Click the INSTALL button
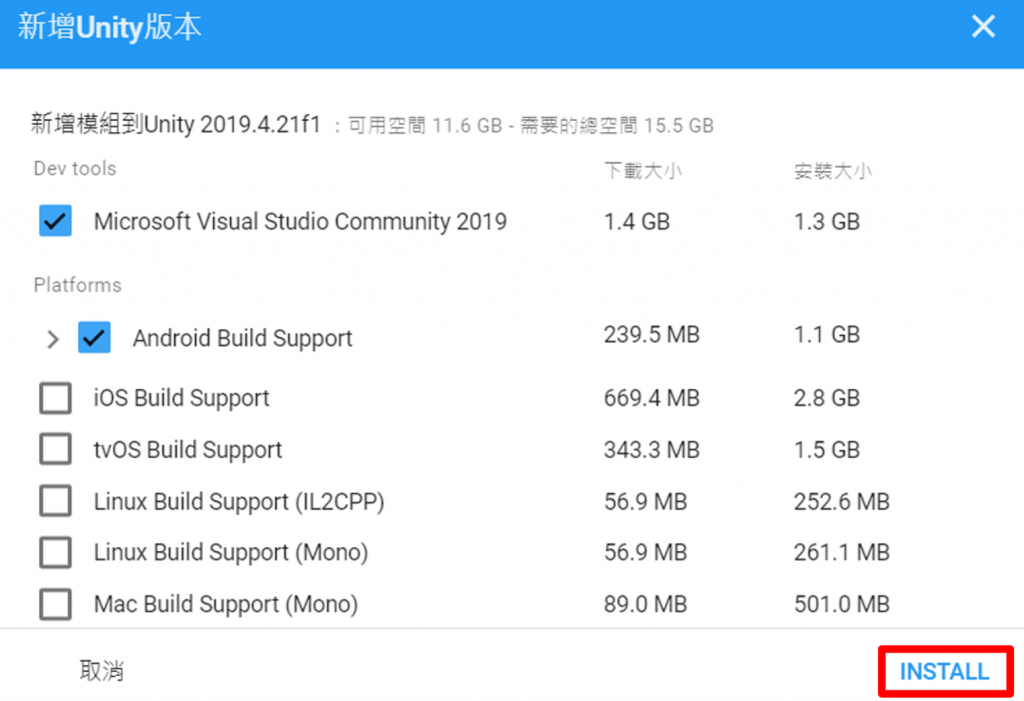Screen dimensions: 1024x701 [x=944, y=672]
